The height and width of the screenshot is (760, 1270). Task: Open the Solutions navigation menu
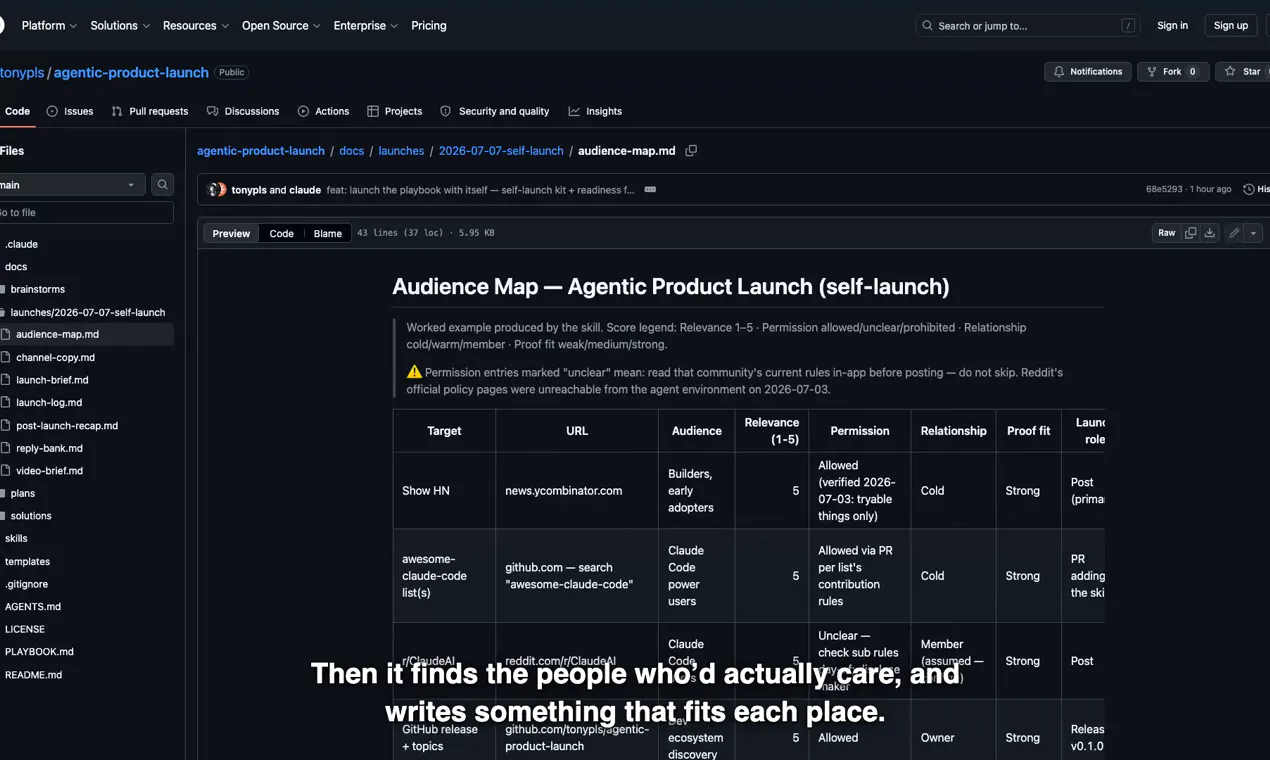(120, 26)
